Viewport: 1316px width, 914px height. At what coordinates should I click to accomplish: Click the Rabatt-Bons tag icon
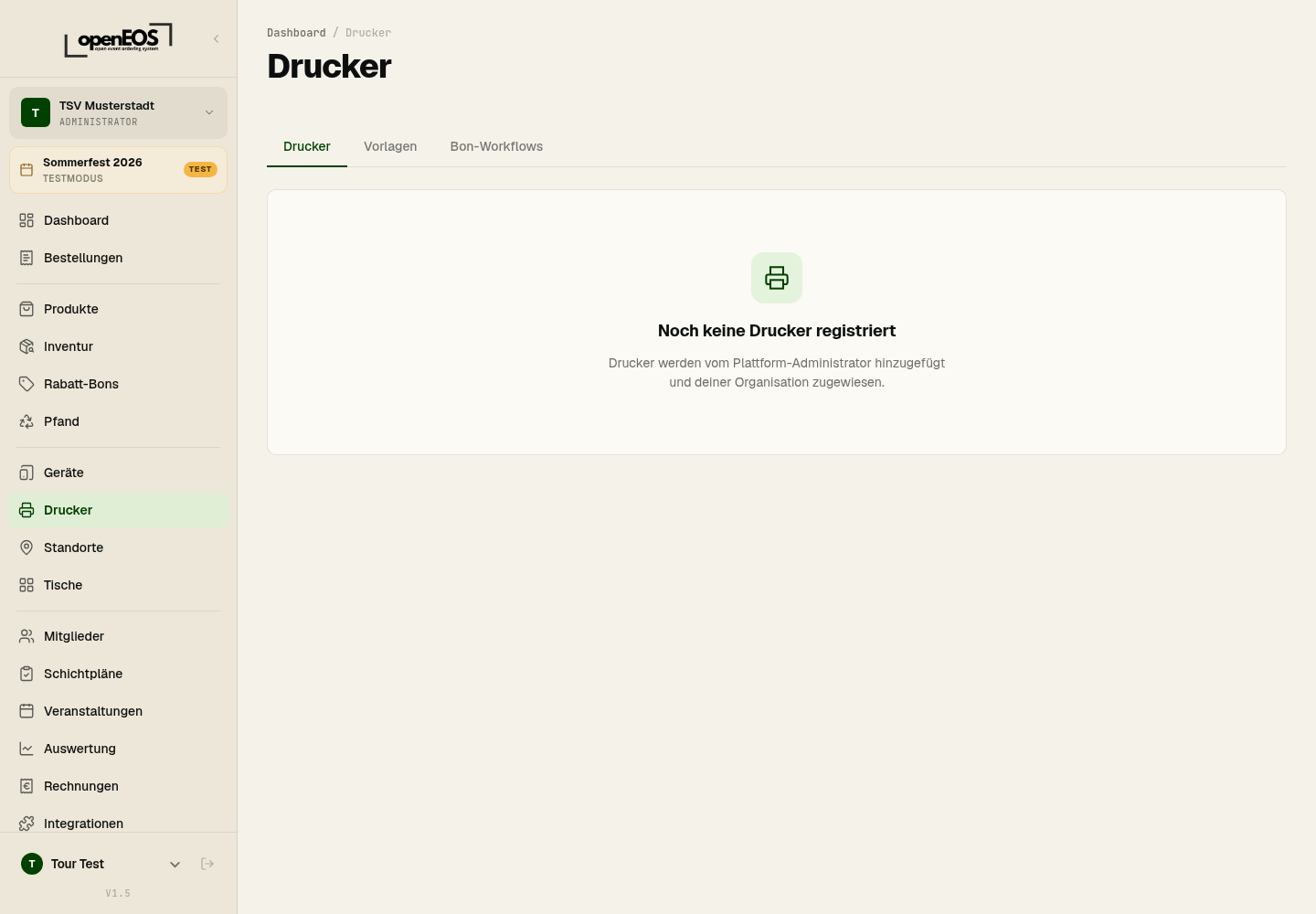click(27, 384)
